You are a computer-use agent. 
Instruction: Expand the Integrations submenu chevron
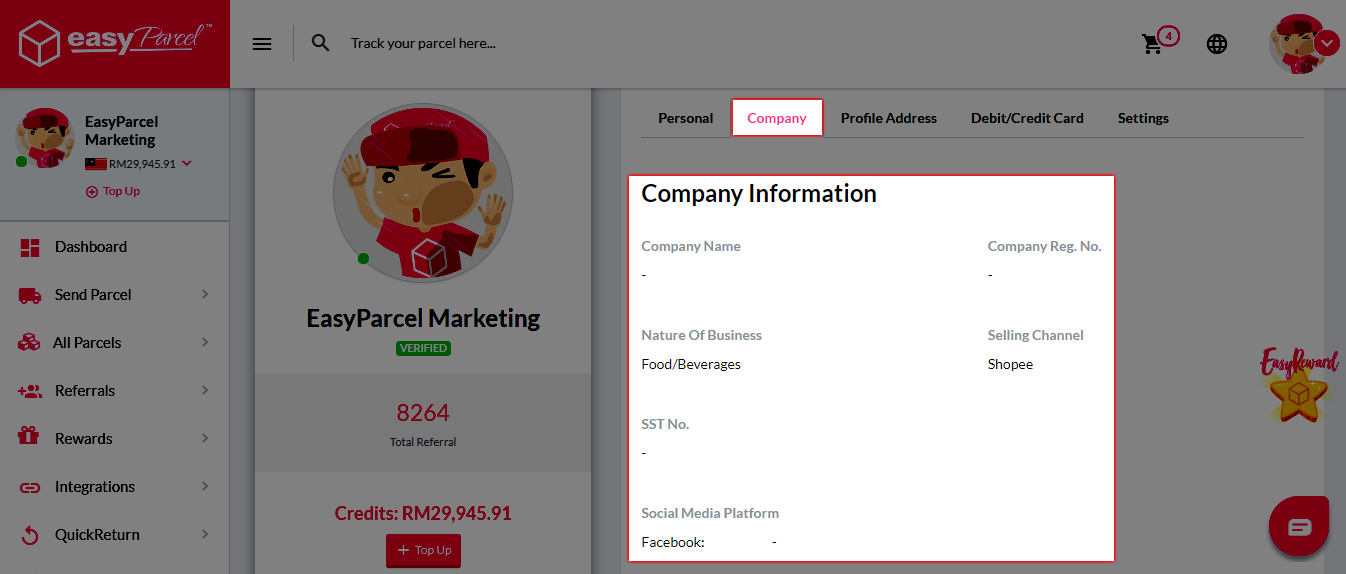205,486
